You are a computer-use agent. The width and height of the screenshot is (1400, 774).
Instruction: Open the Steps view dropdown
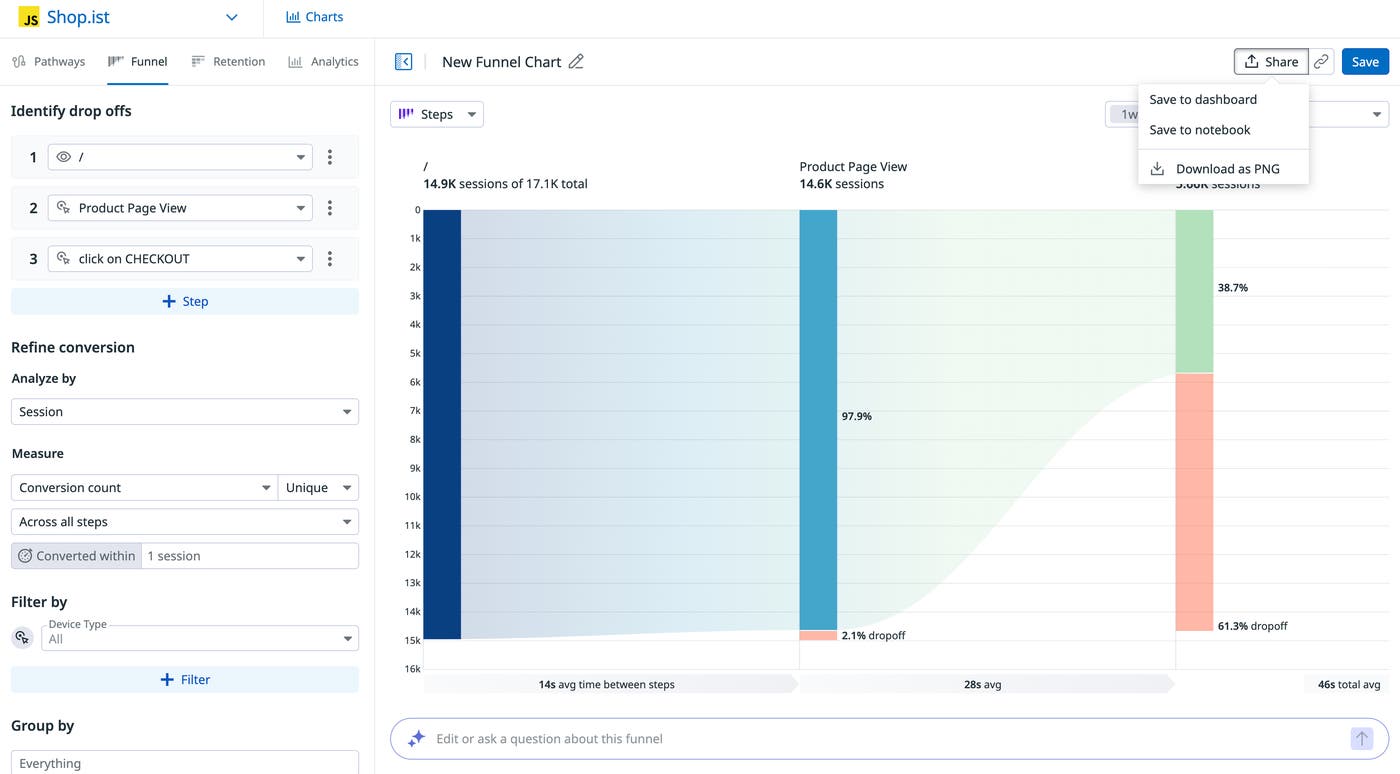point(437,114)
